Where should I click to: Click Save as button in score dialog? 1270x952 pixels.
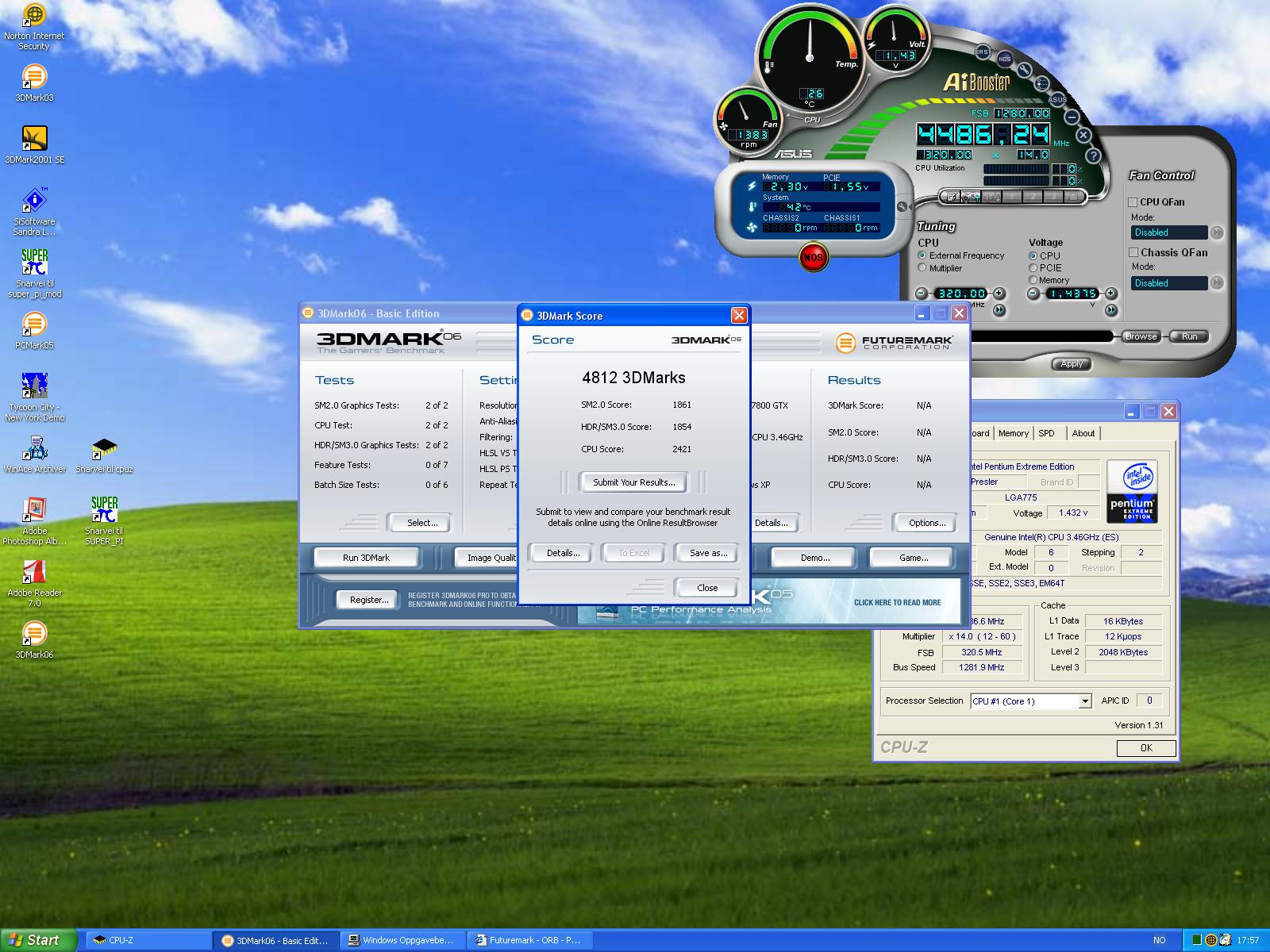708,553
